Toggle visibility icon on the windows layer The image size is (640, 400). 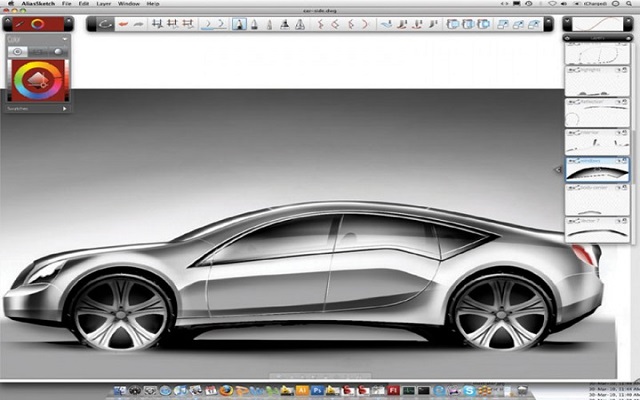click(570, 161)
